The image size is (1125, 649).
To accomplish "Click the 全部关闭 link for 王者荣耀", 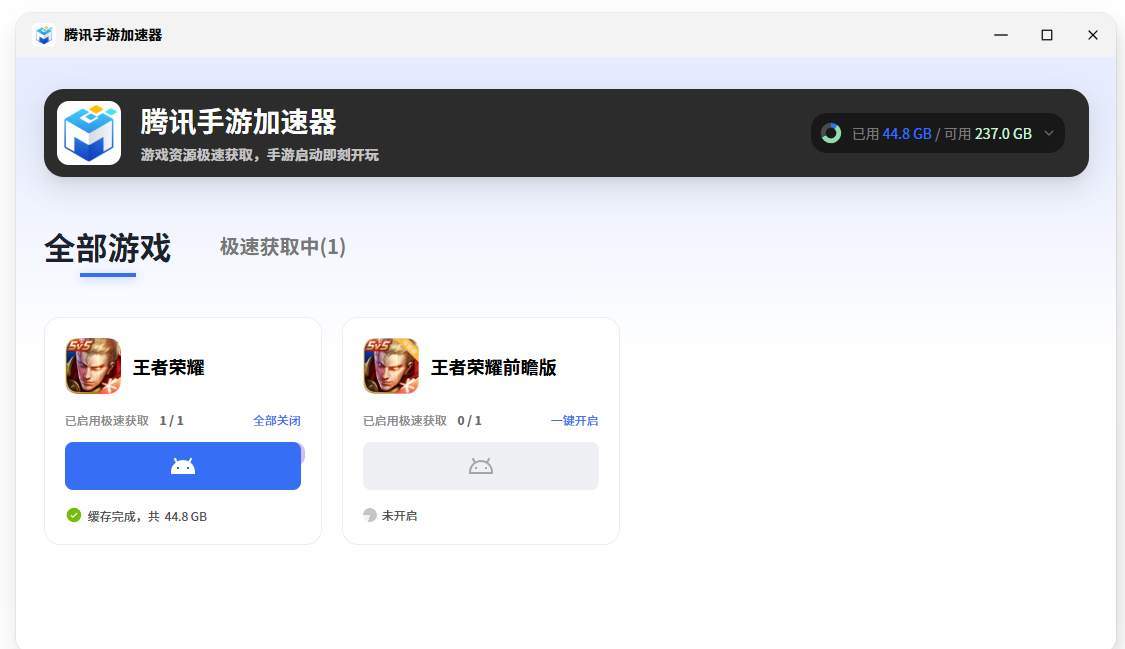I will coord(277,420).
